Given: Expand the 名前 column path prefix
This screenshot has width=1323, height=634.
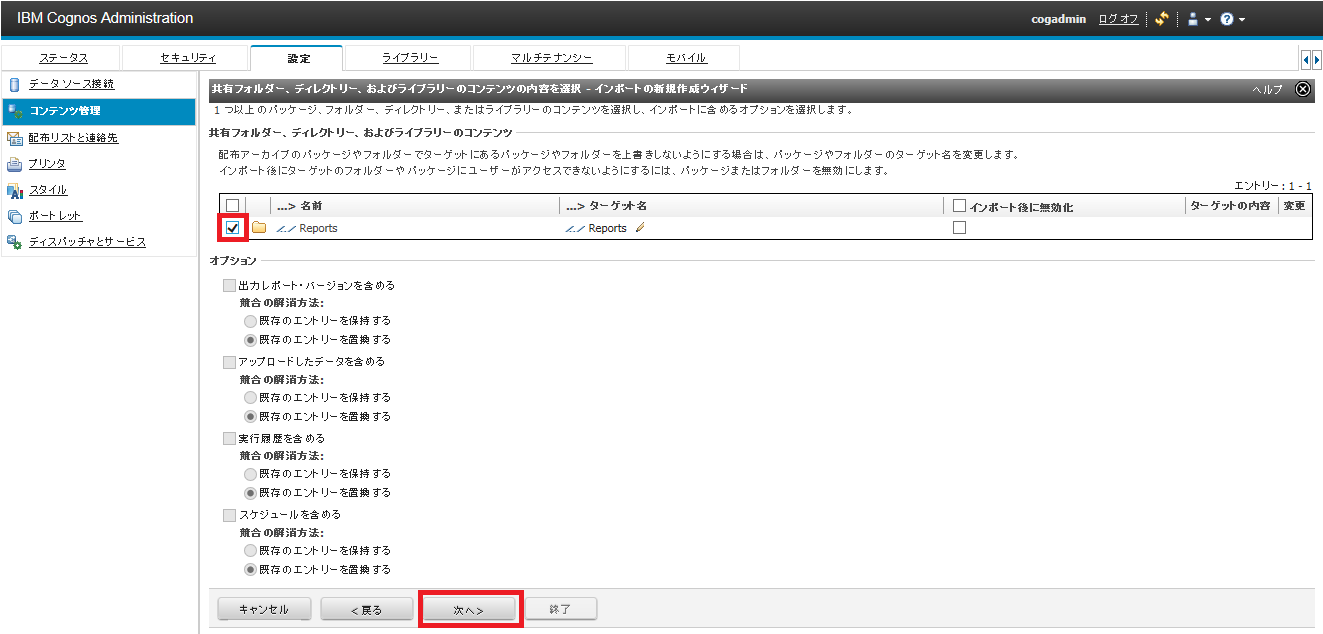Looking at the screenshot, I should 287,206.
